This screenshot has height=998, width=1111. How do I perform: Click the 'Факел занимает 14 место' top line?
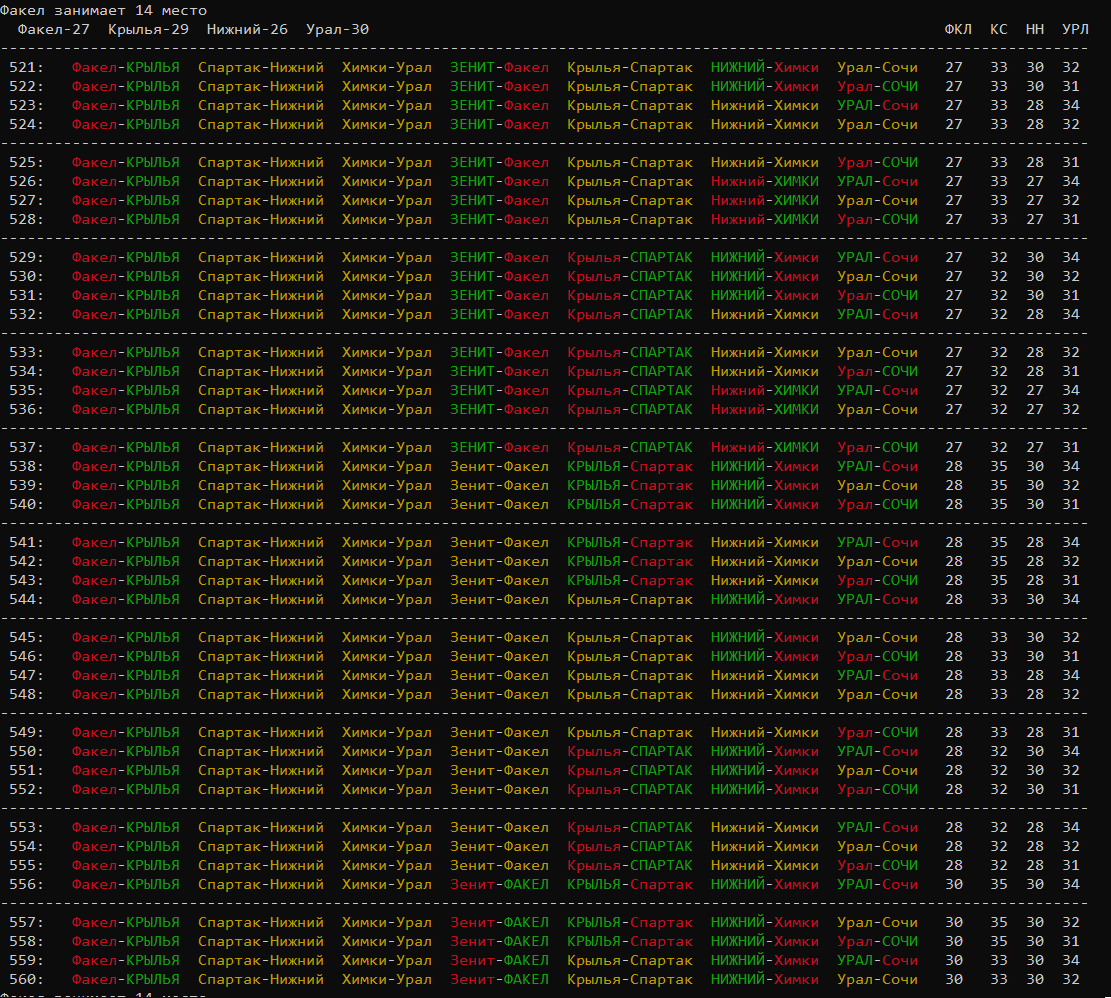[103, 11]
